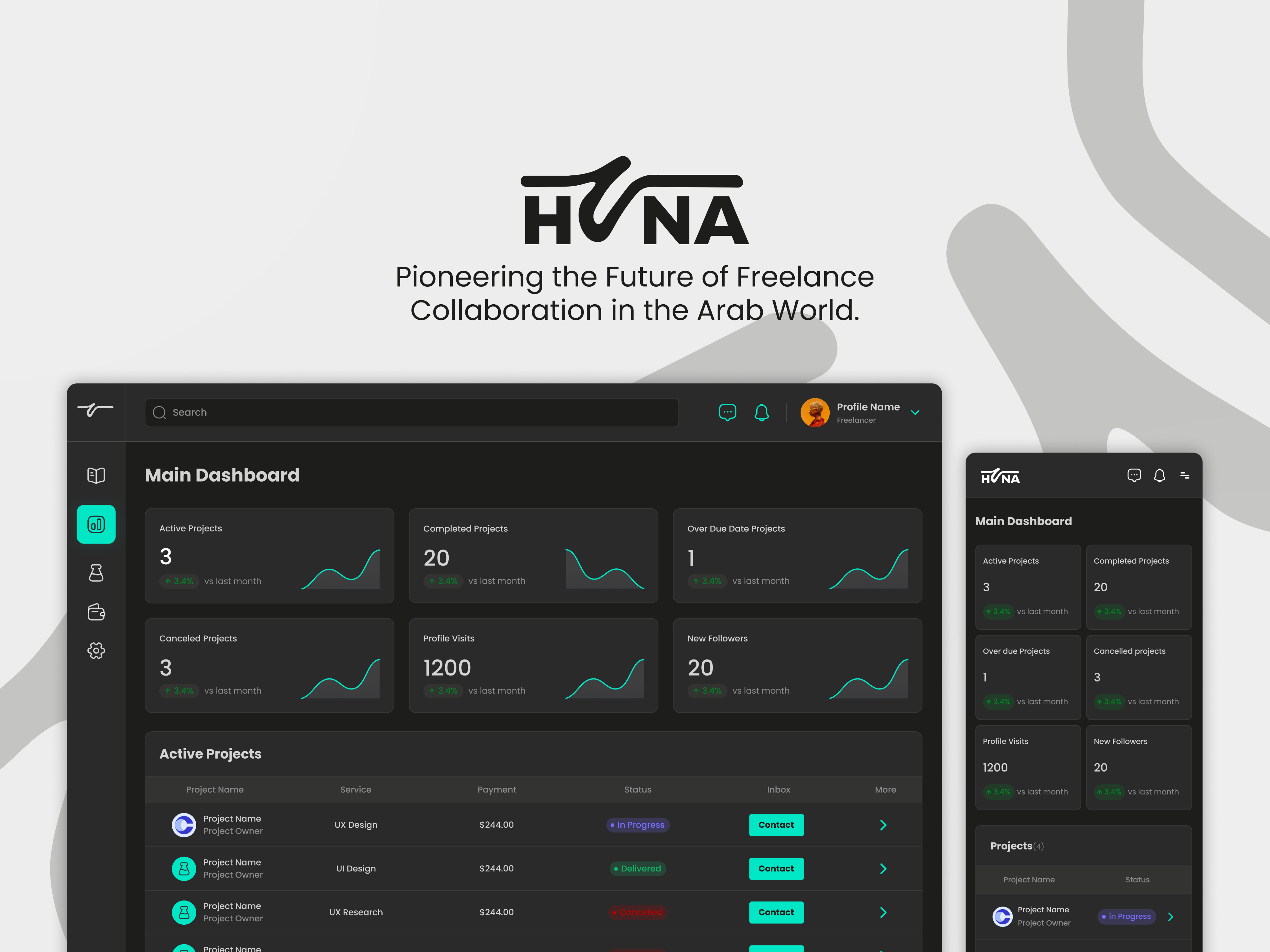This screenshot has height=952, width=1270.
Task: Tap the mobile panel notification bell
Action: (x=1159, y=475)
